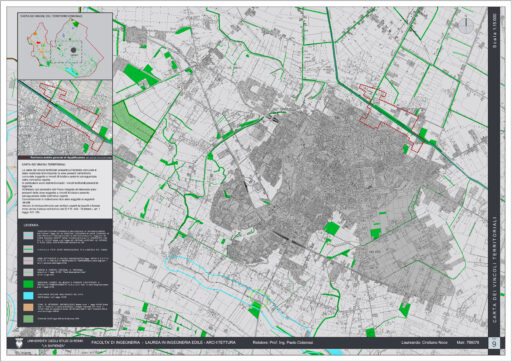This screenshot has height=362, width=512.
Task: Open the red-outlined detail inset map
Action: pyautogui.click(x=65, y=118)
